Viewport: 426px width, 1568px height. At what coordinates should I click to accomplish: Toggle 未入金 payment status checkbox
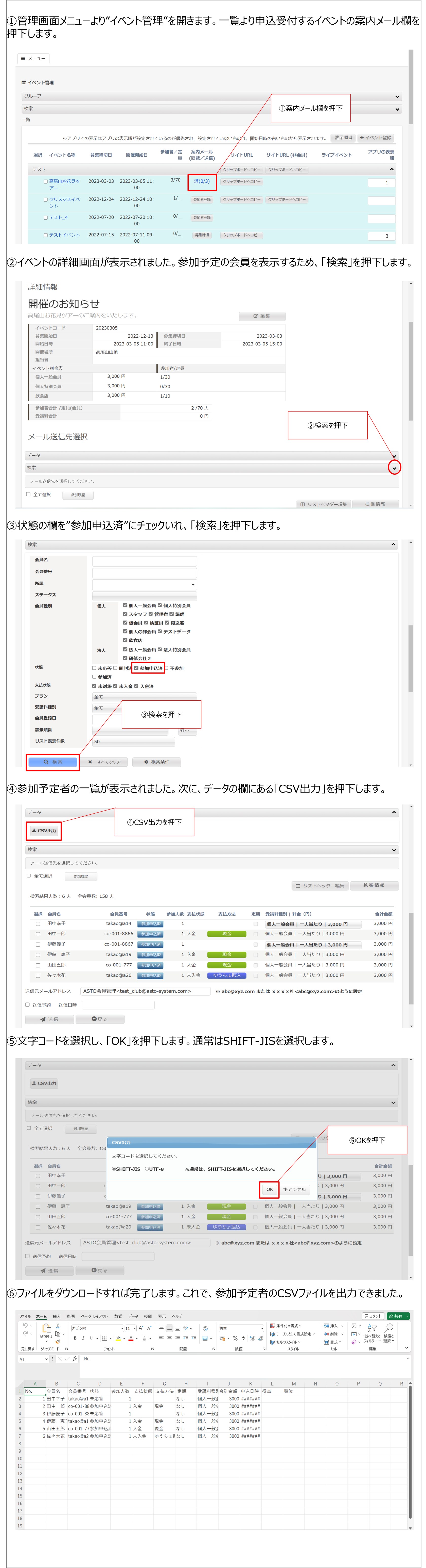tap(115, 686)
